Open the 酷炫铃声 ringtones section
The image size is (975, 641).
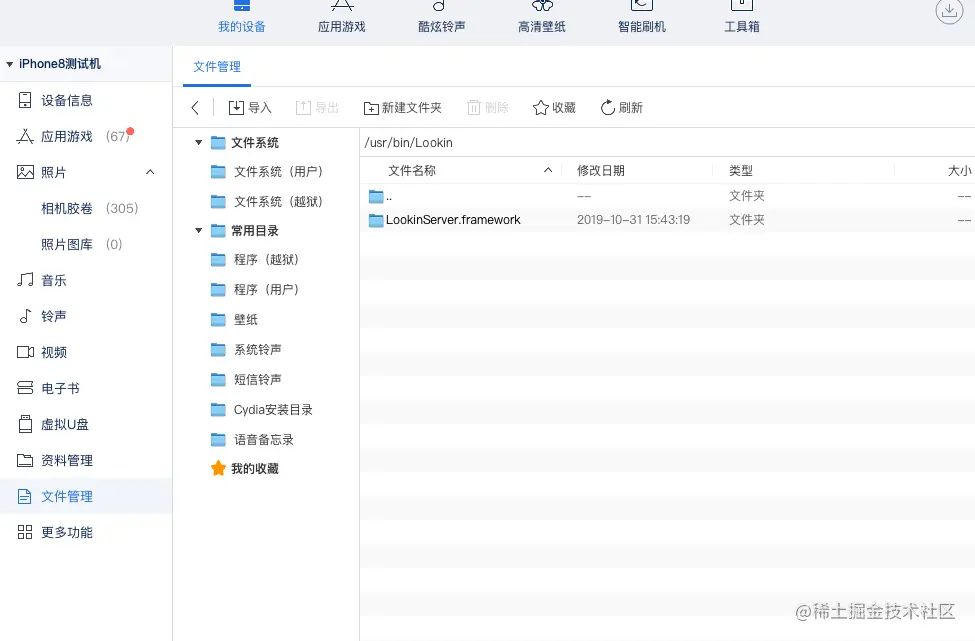click(x=441, y=17)
